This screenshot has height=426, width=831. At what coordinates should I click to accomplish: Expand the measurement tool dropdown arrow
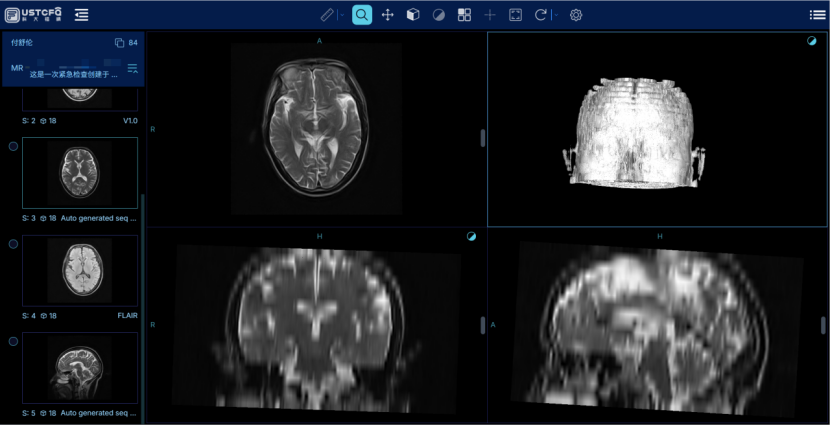click(342, 15)
